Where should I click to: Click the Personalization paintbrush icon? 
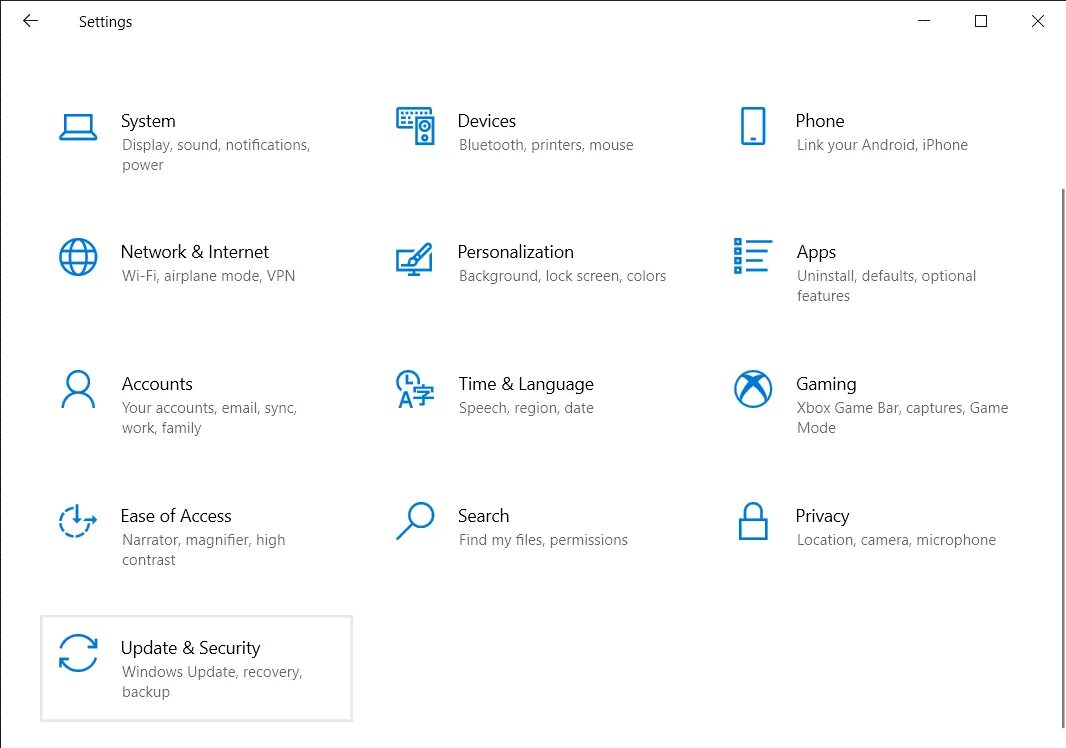[x=414, y=259]
